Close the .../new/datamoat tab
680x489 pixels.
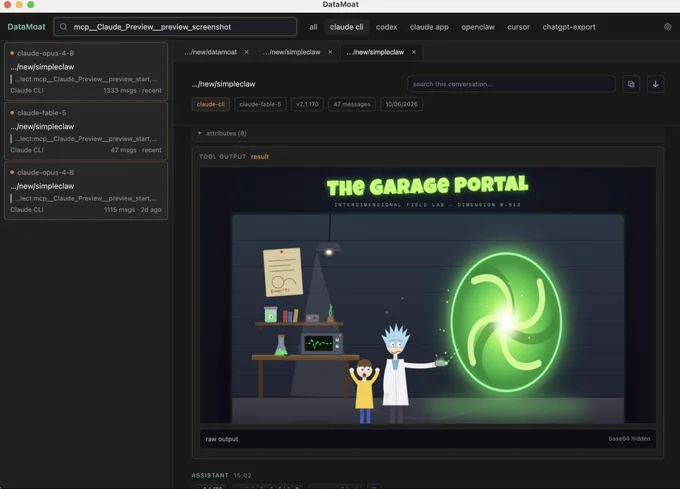click(246, 52)
